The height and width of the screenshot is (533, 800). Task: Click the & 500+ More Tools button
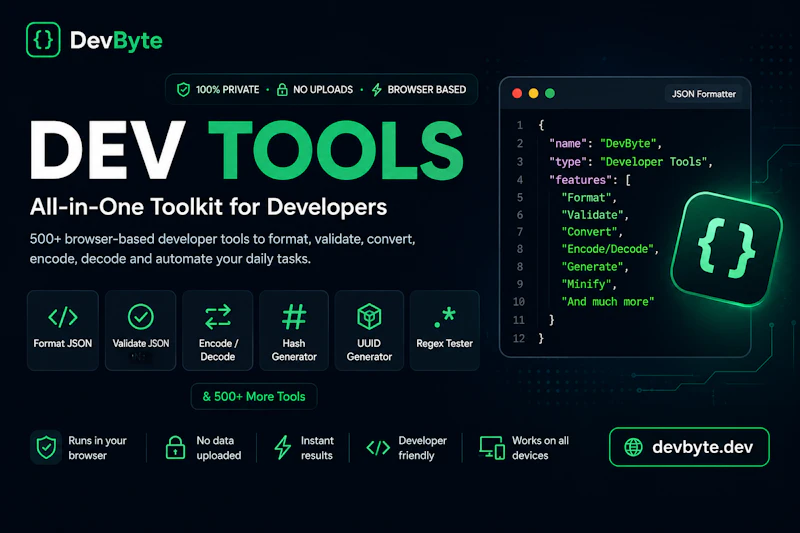click(x=254, y=396)
